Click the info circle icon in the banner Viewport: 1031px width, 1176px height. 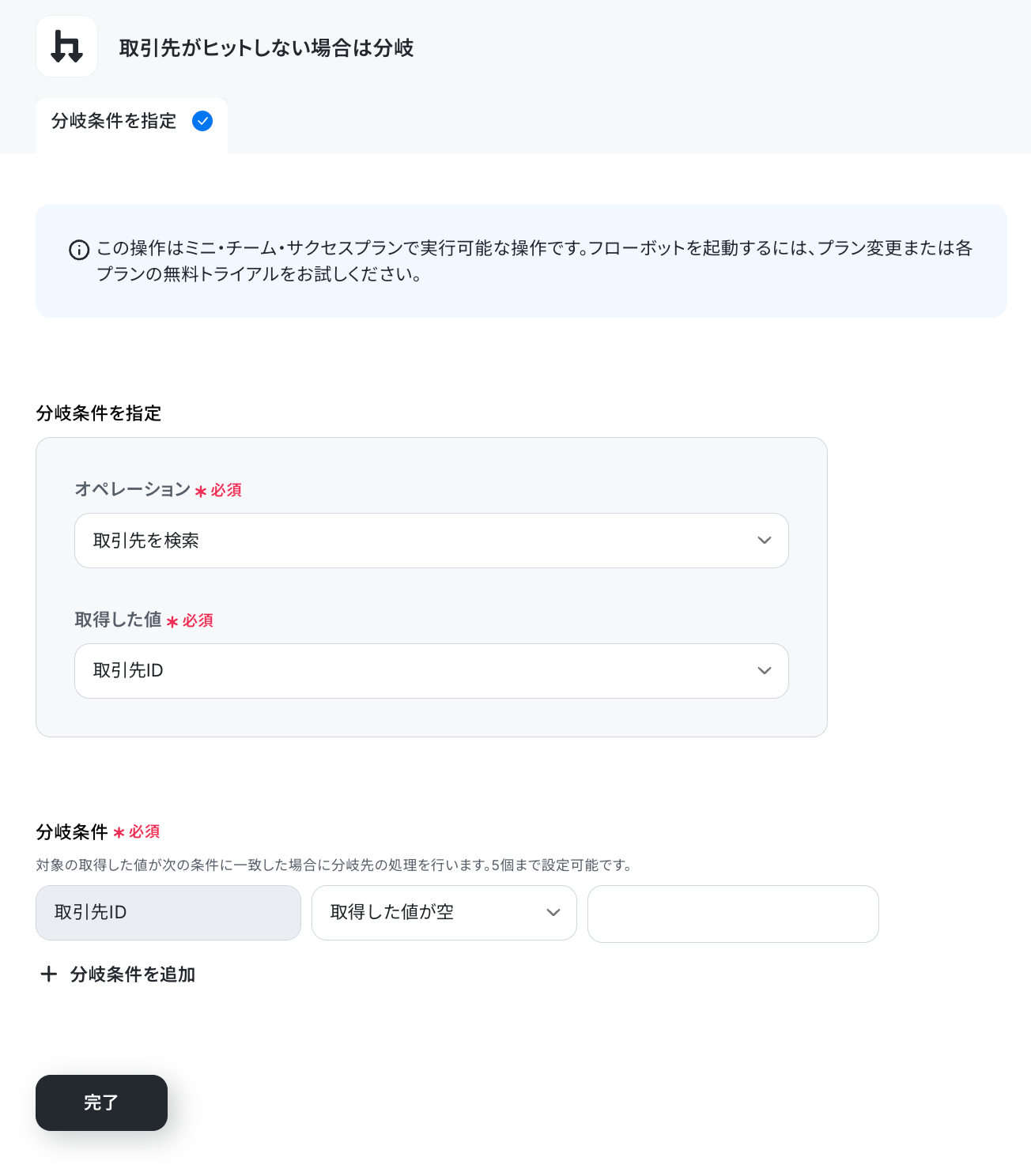(79, 250)
